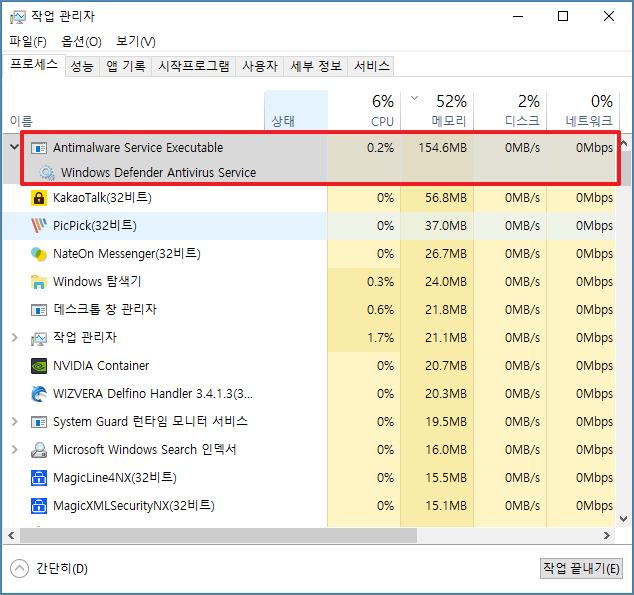Viewport: 634px width, 595px height.
Task: Click the Windows Defender Antivirus Service entry
Action: 158,173
